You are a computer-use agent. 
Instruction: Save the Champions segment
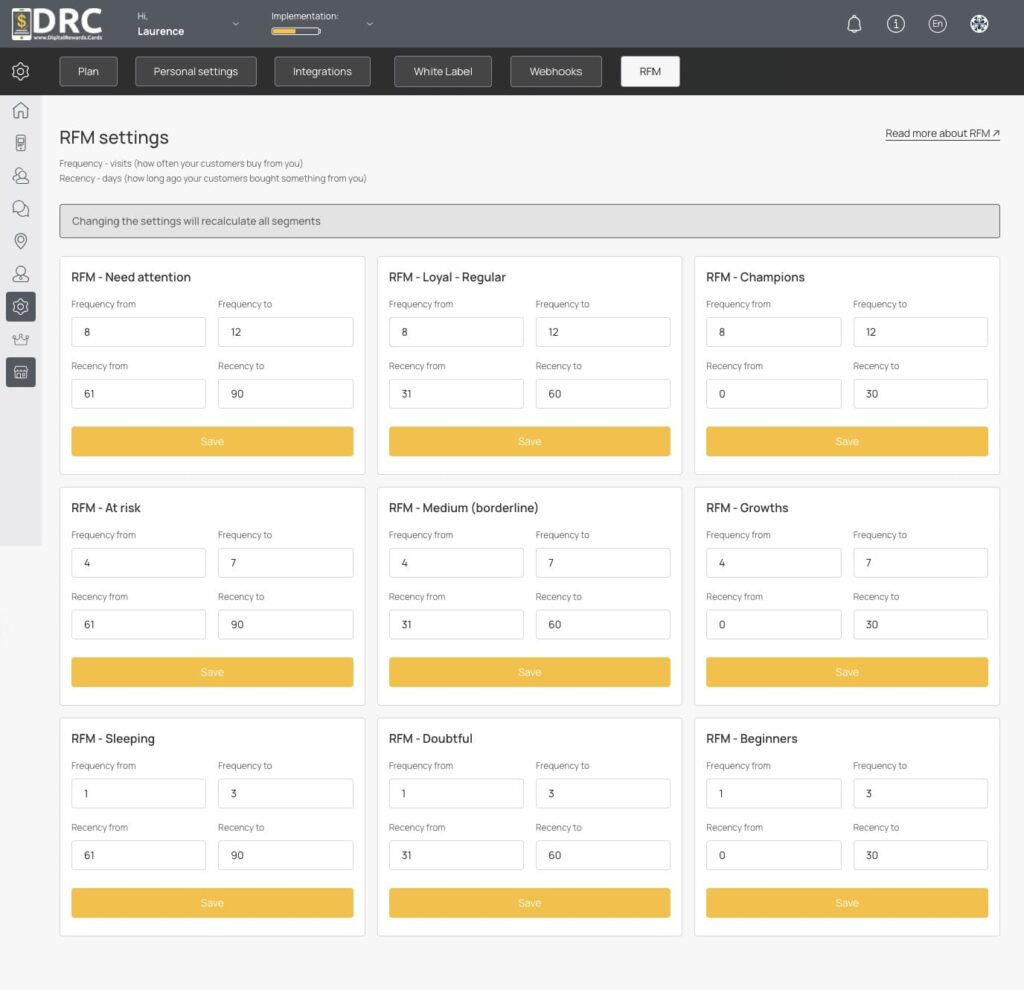pos(847,441)
